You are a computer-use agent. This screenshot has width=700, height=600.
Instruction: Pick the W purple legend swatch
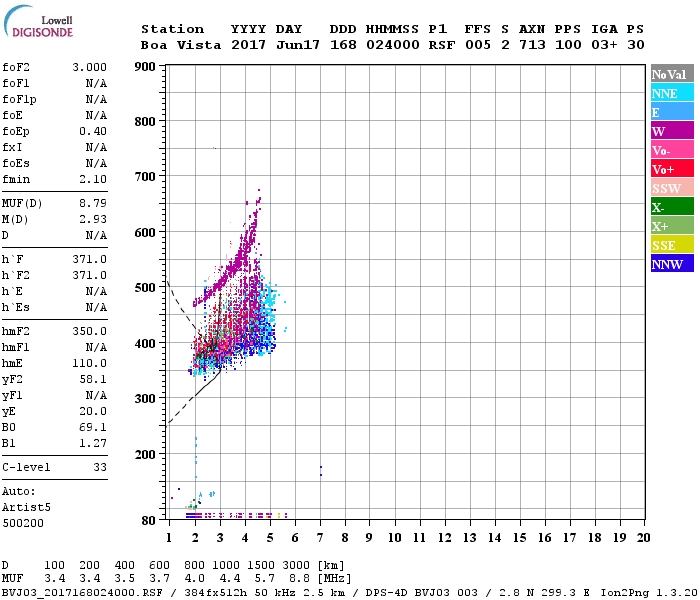tap(672, 131)
